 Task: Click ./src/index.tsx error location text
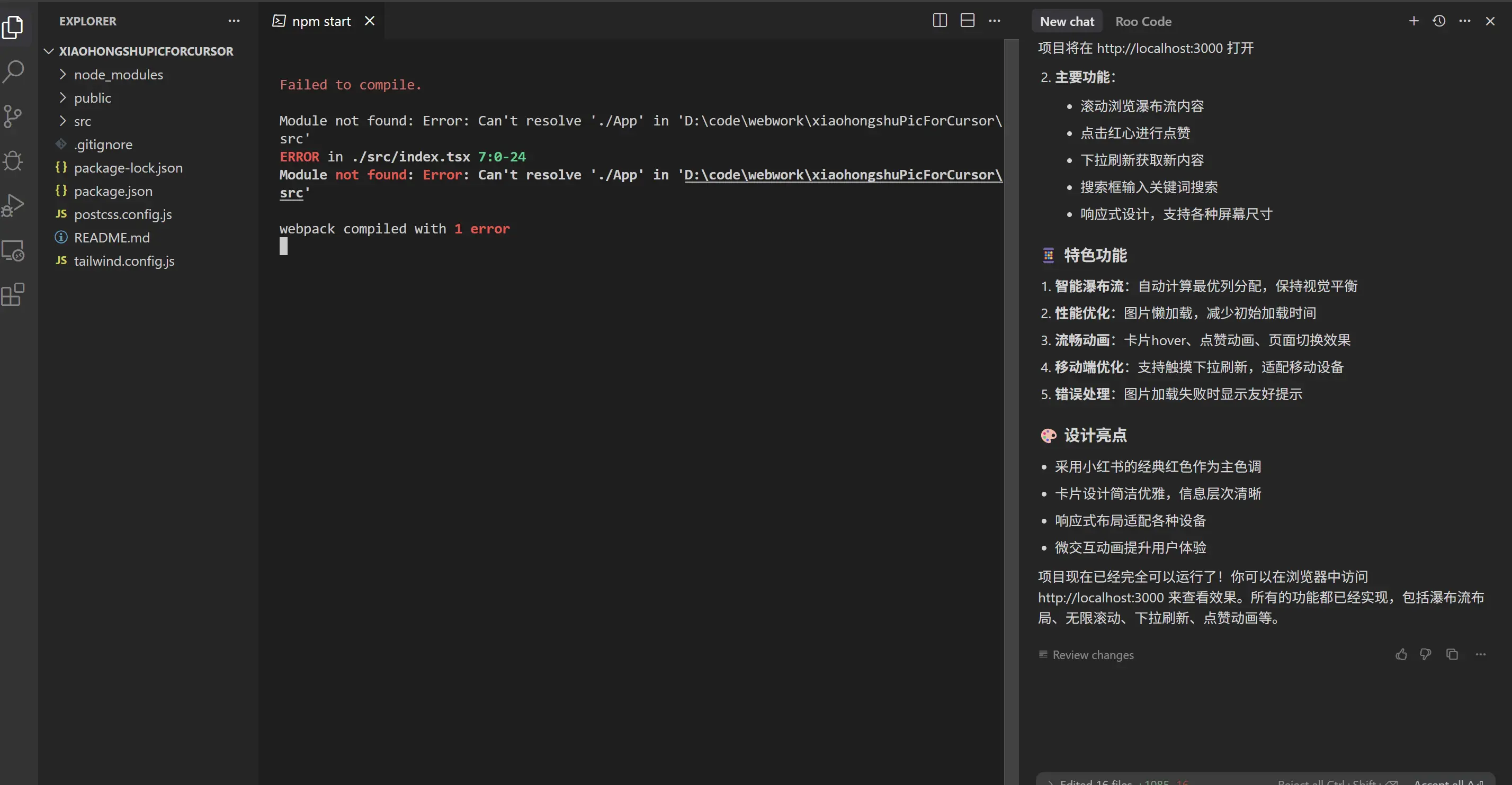pos(410,157)
